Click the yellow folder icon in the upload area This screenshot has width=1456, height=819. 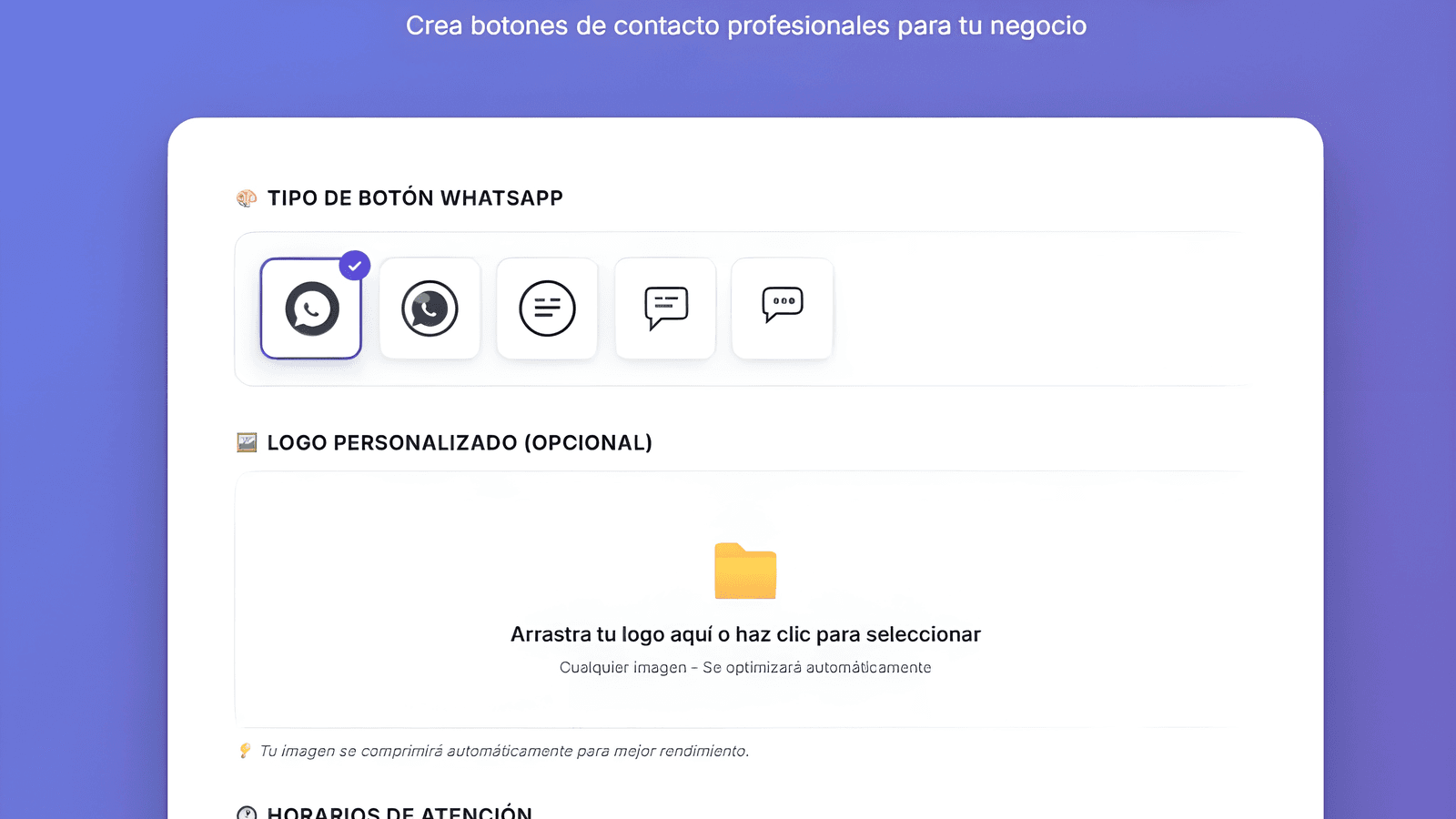(744, 571)
